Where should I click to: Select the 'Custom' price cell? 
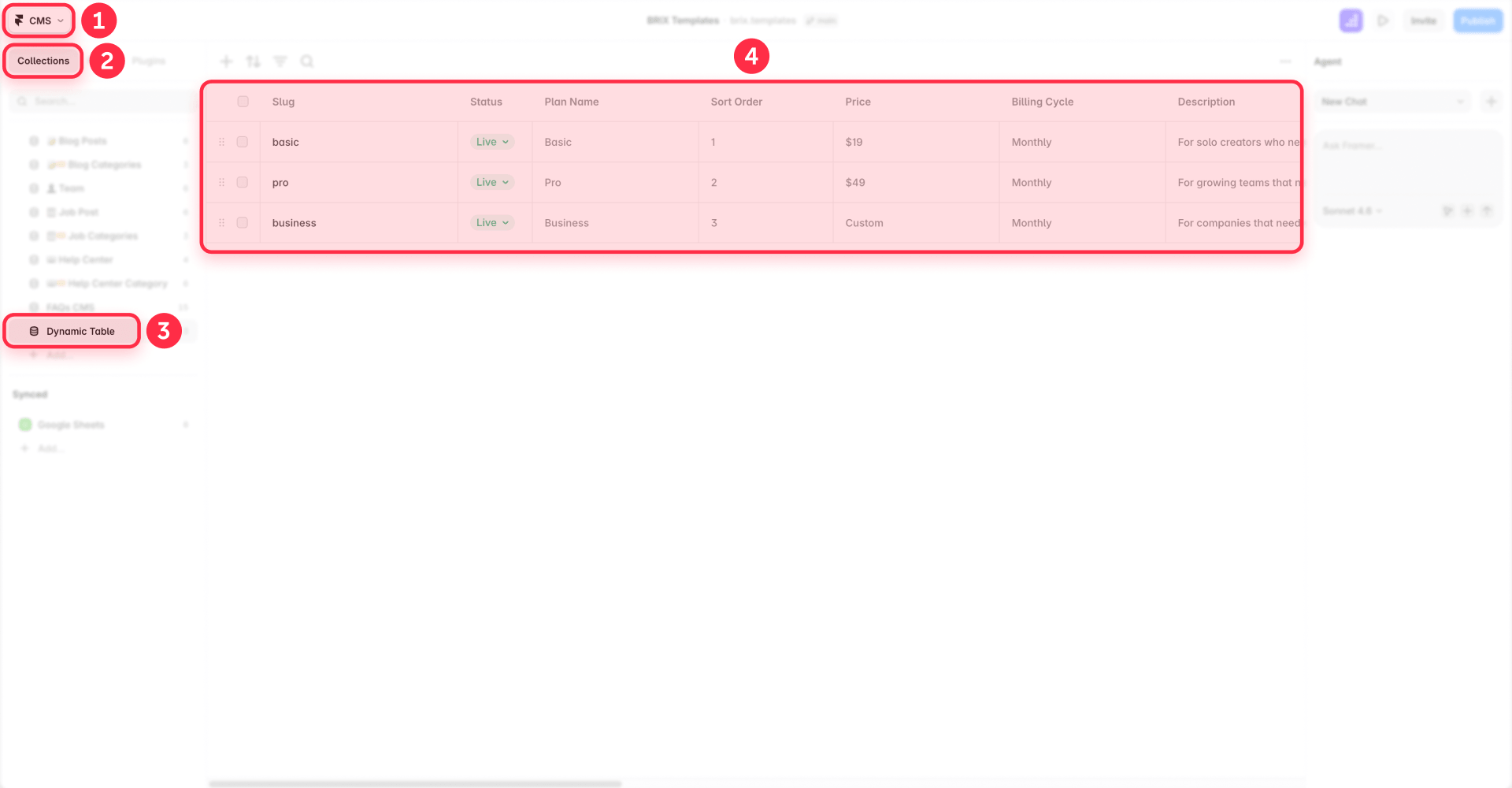tap(917, 222)
